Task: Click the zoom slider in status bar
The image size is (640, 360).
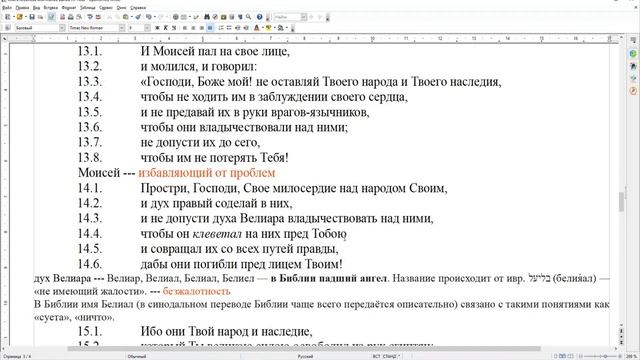Action: [600, 356]
